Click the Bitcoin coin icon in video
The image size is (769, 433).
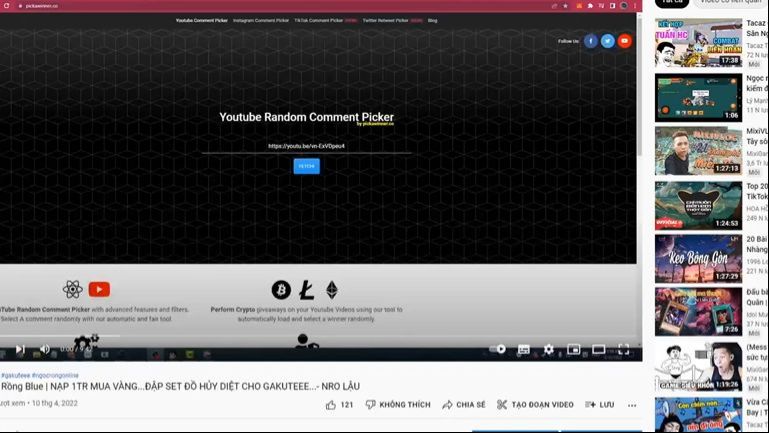[x=281, y=290]
